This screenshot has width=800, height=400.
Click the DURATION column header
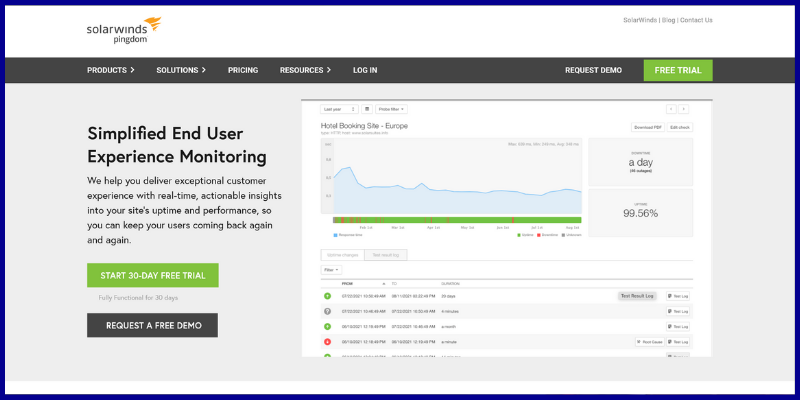click(450, 284)
